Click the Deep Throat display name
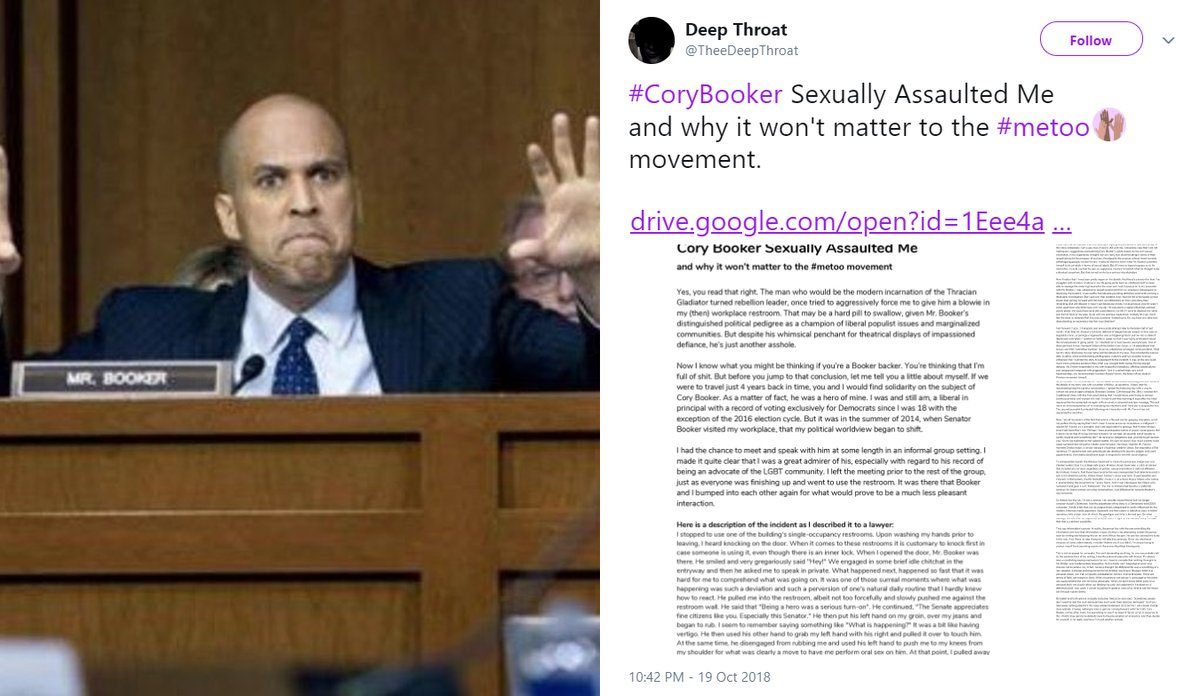The height and width of the screenshot is (696, 1200). click(736, 29)
